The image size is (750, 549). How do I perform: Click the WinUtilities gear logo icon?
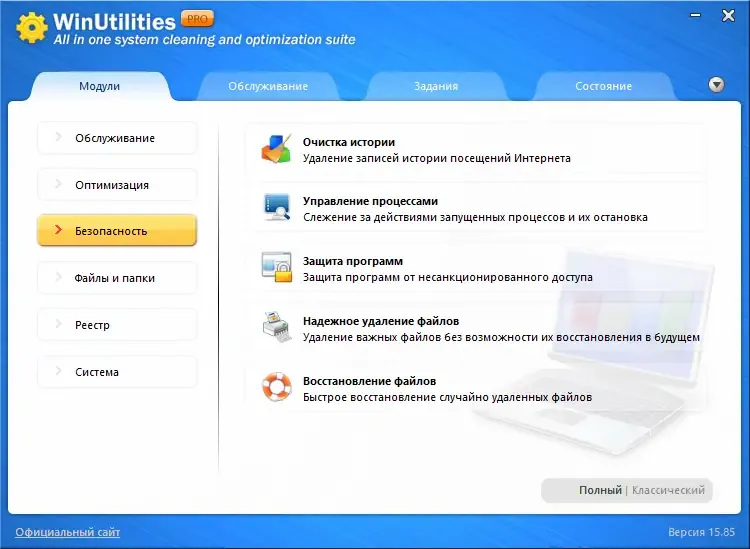pos(32,27)
